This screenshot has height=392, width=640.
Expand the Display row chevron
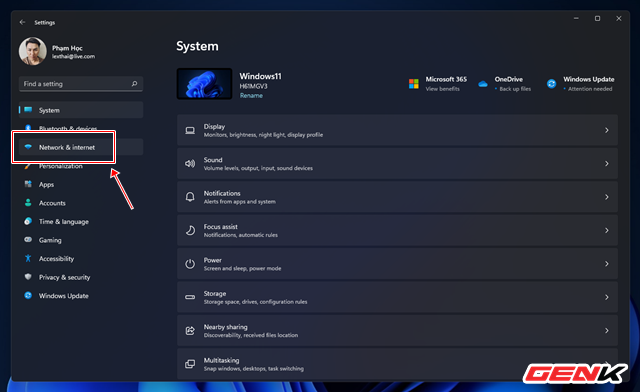[607, 130]
